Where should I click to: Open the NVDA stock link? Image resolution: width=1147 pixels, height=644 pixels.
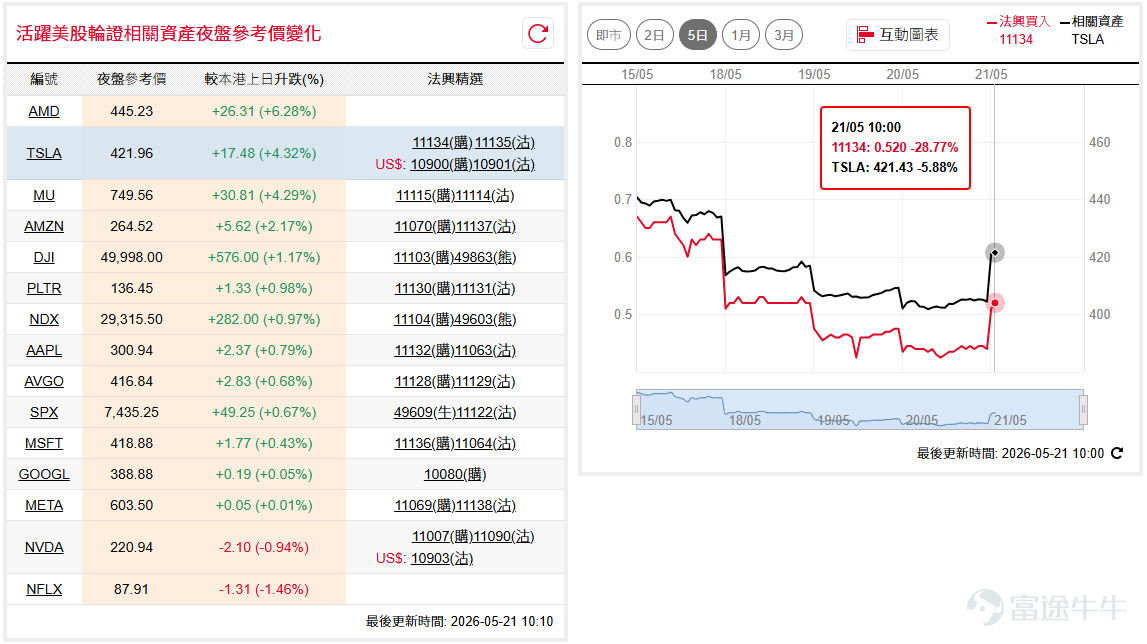[44, 547]
